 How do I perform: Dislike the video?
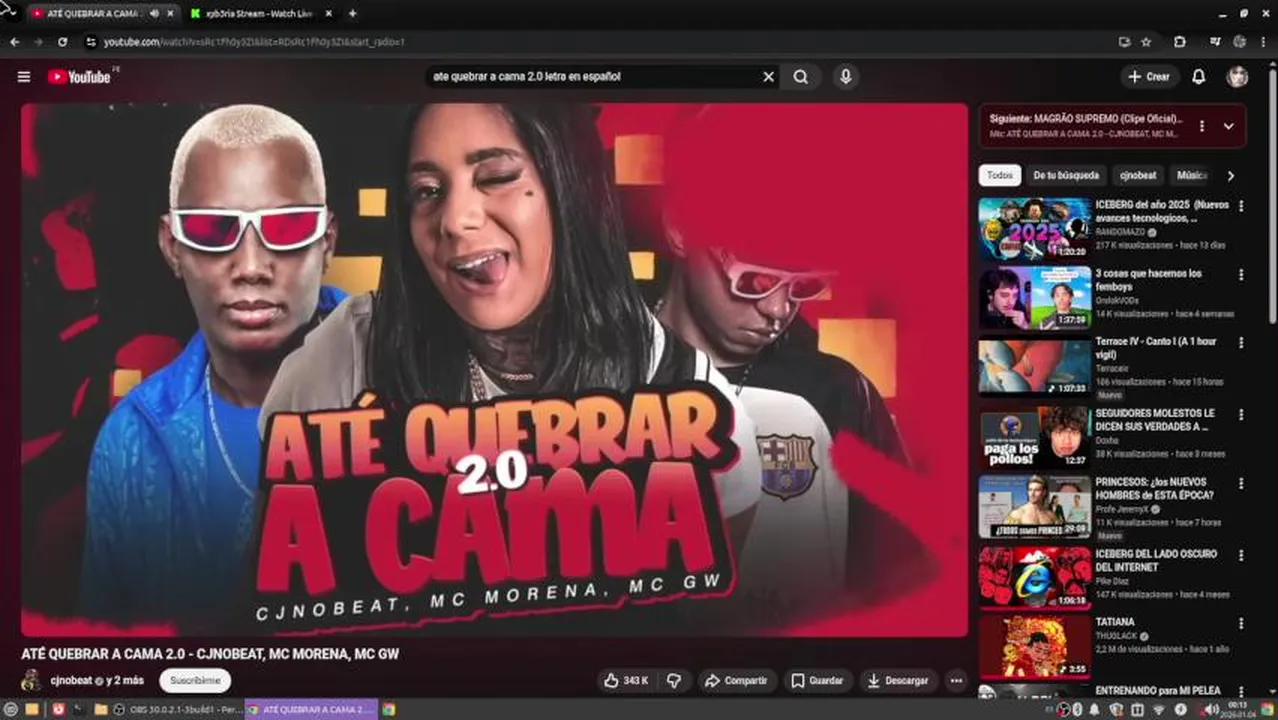(674, 680)
